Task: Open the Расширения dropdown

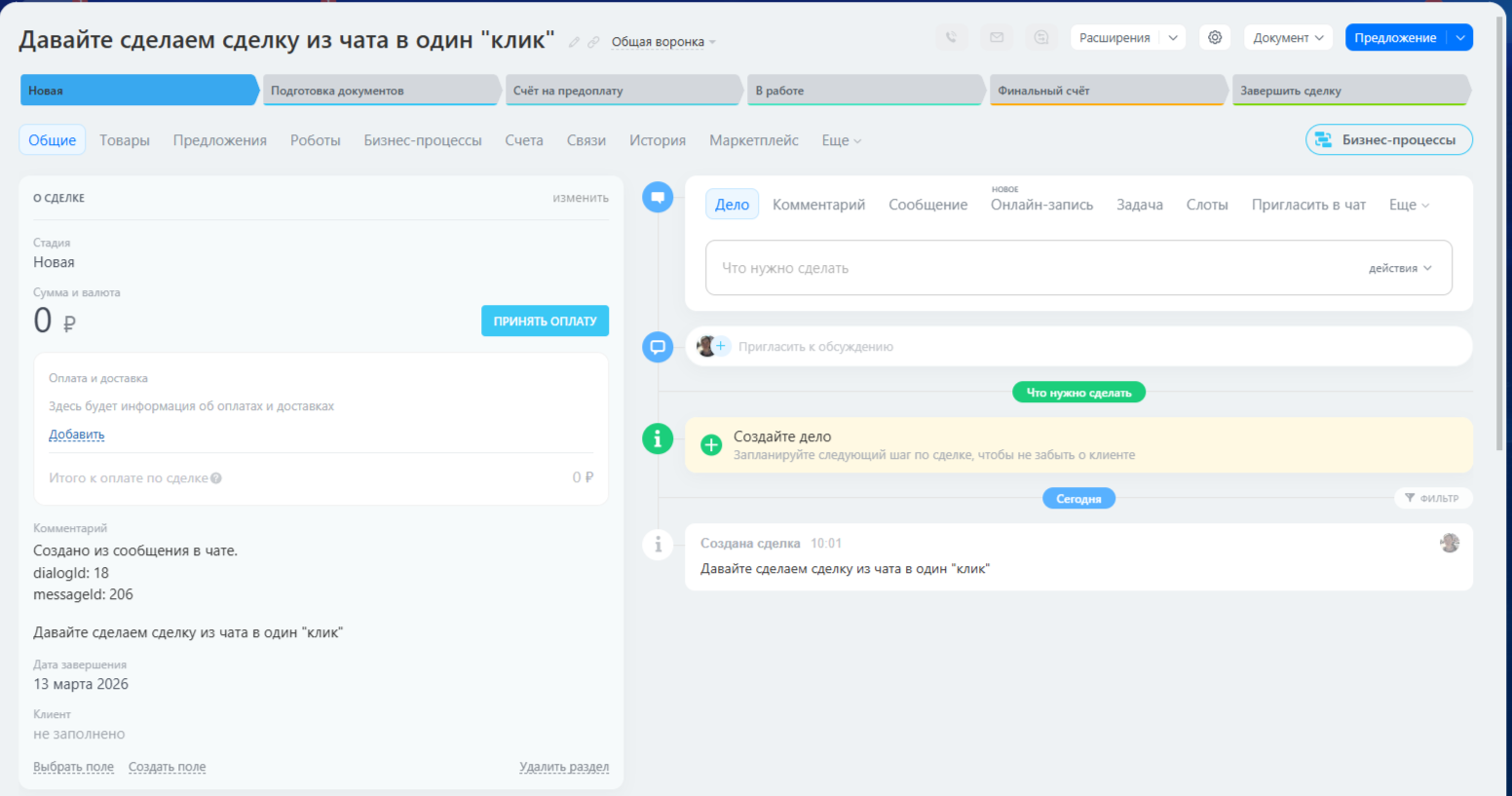Action: click(1127, 38)
